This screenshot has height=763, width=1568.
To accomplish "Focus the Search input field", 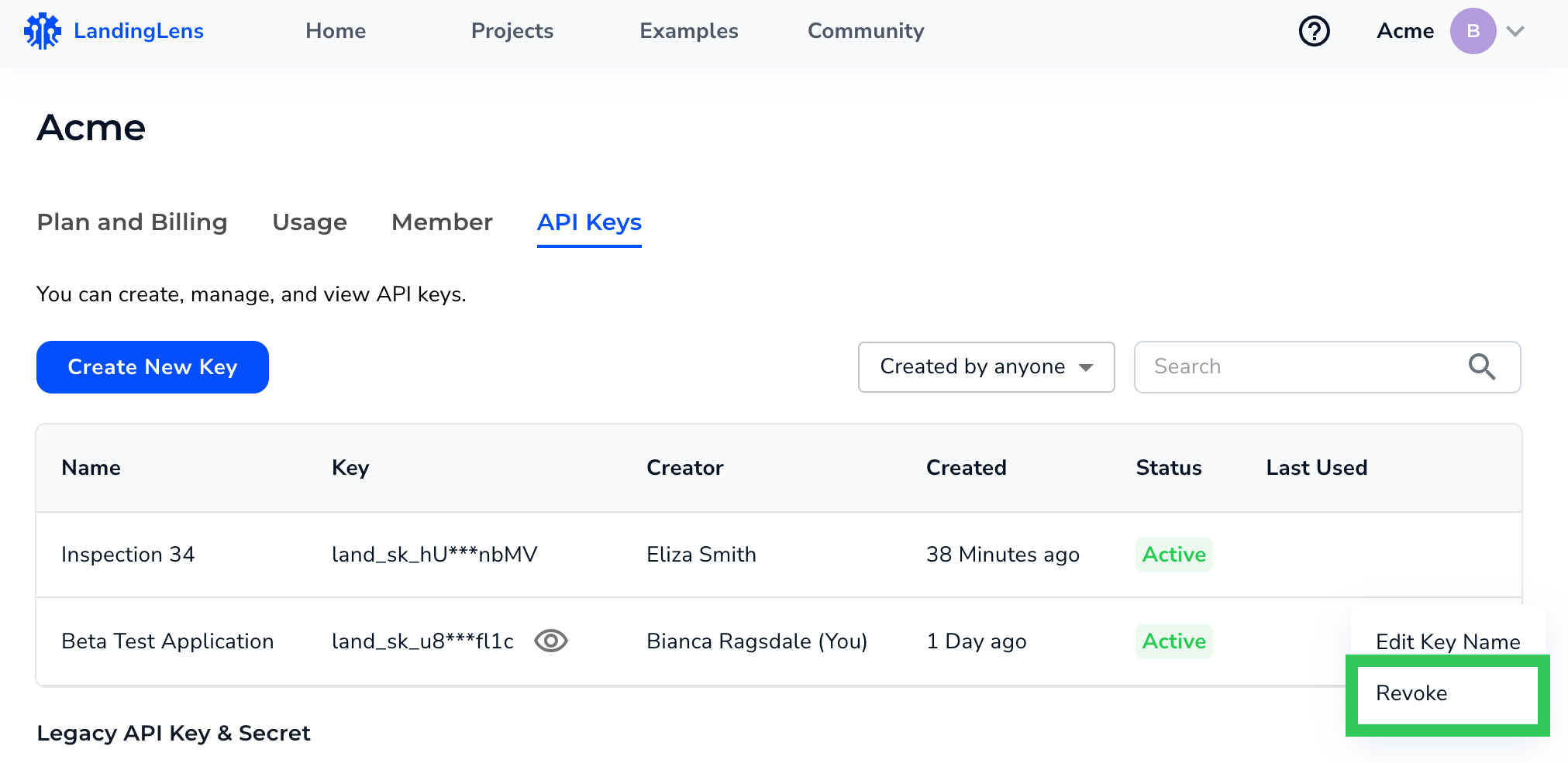I will click(1327, 366).
